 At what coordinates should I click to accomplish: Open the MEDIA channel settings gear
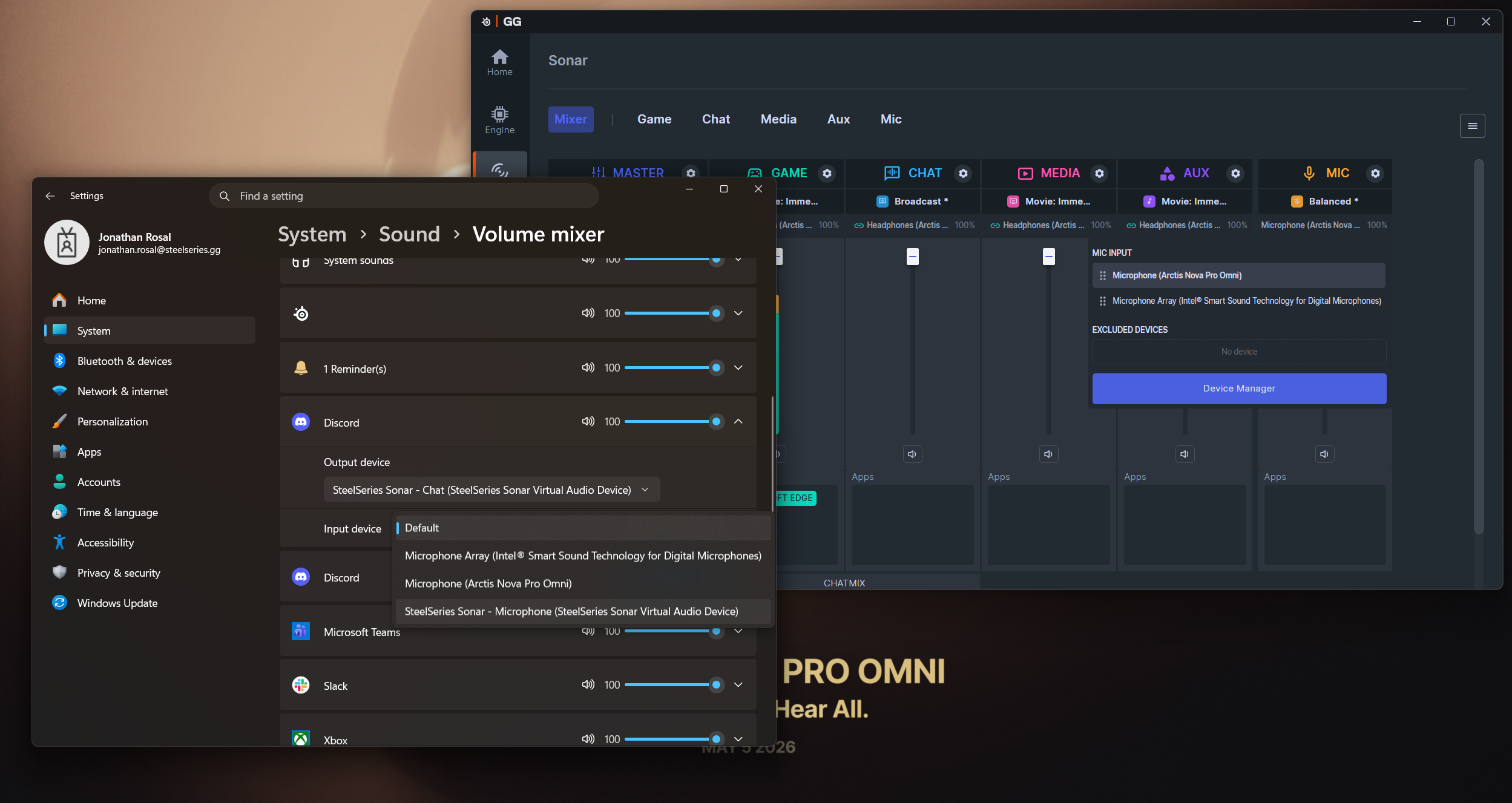tap(1099, 173)
